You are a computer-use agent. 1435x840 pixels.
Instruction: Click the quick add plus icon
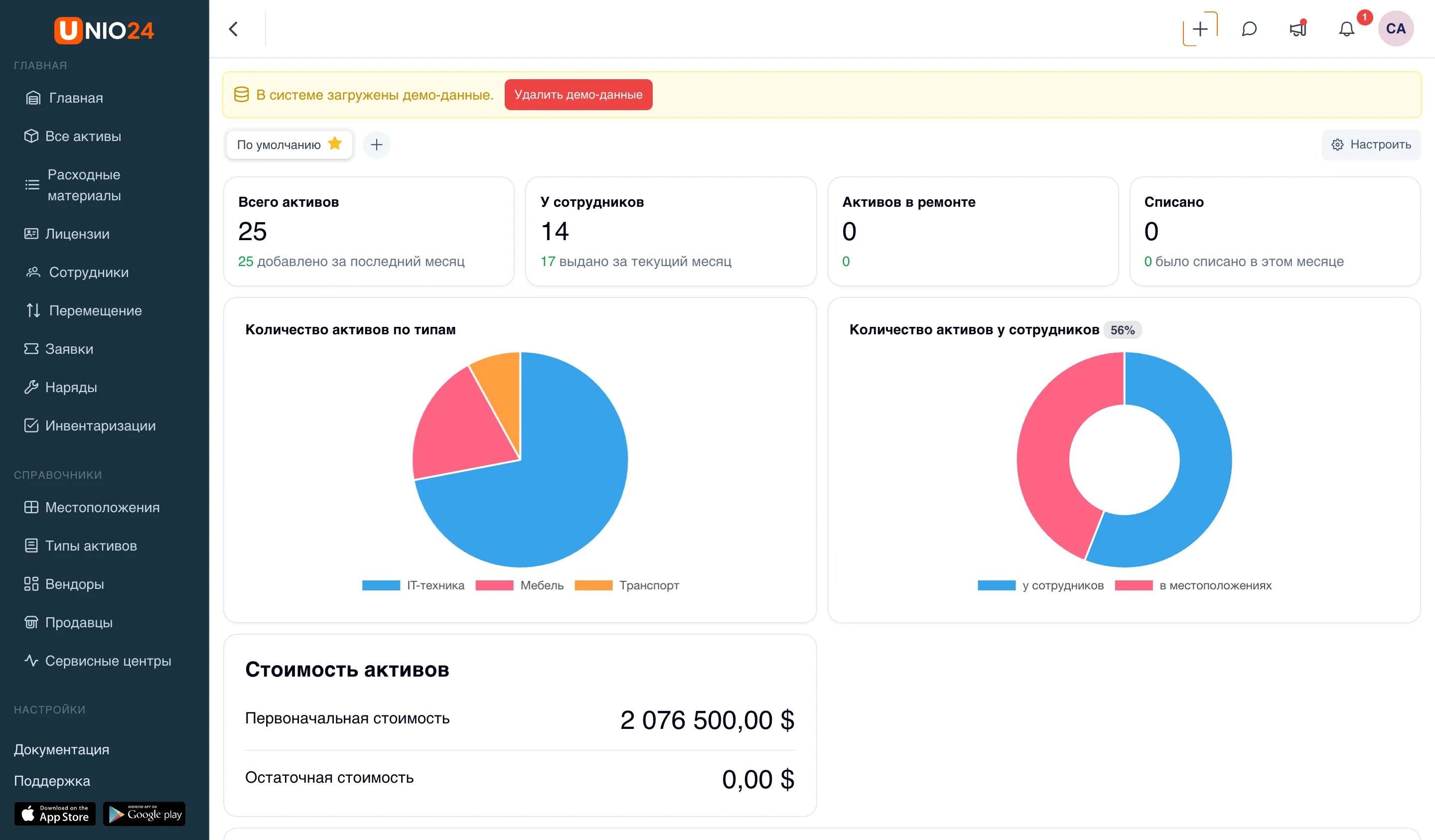1200,29
